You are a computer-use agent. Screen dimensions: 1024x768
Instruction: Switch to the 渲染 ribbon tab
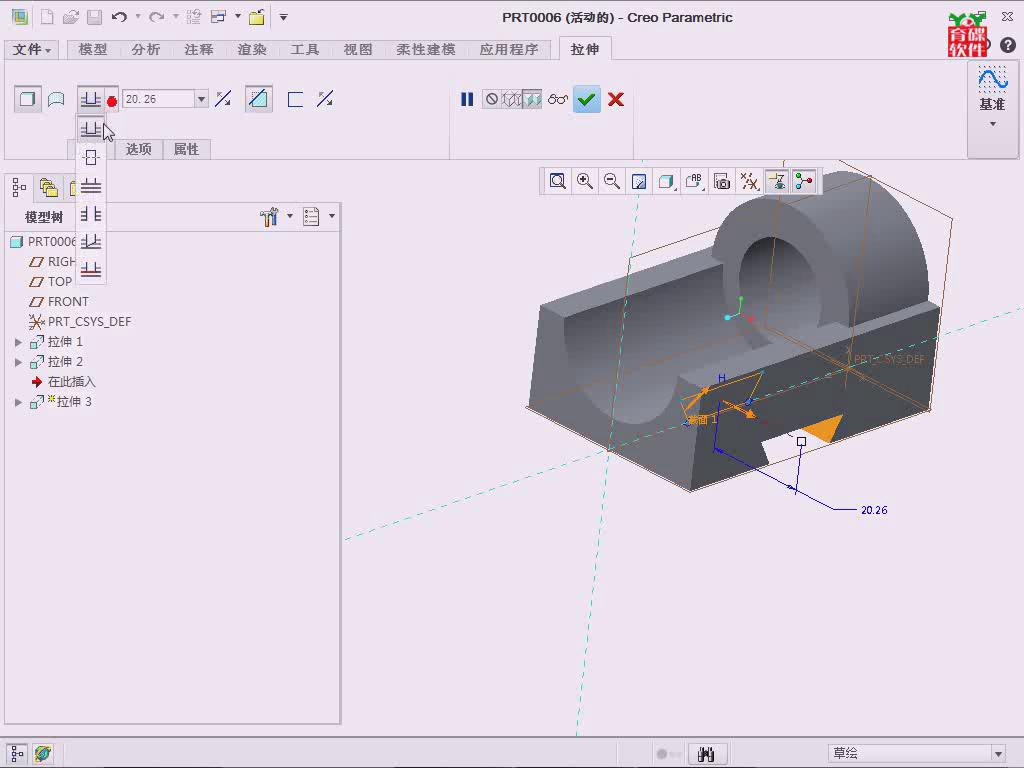pos(252,50)
